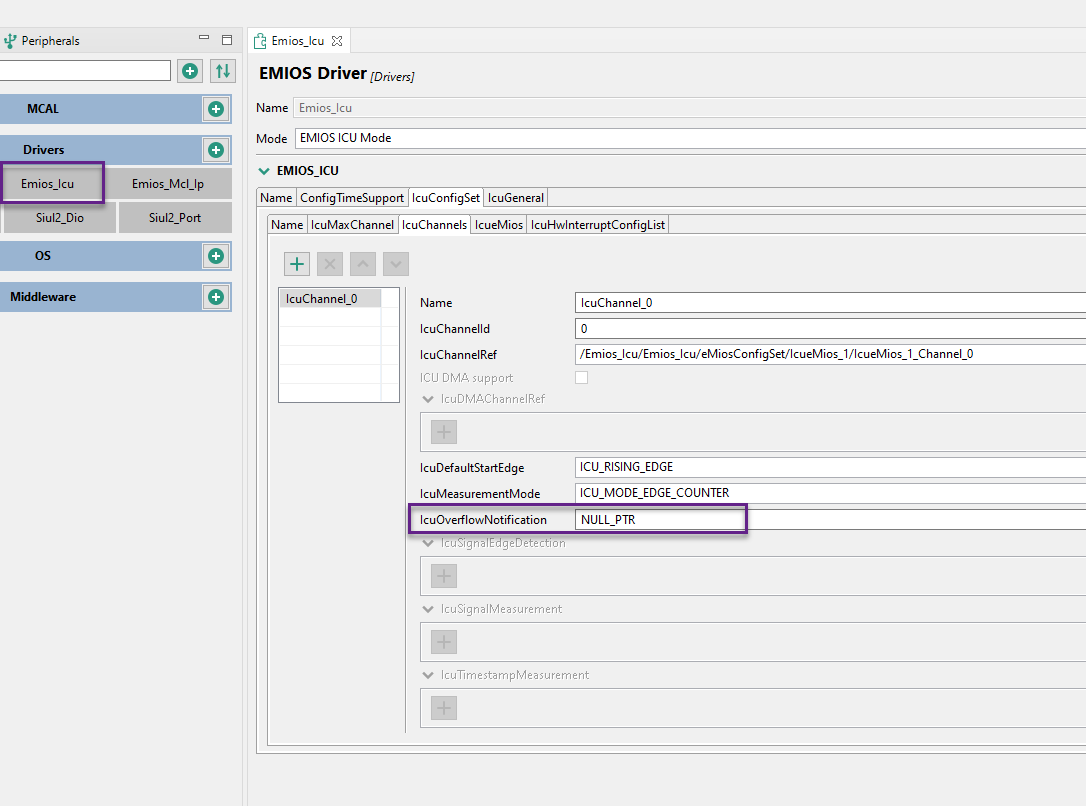Add a new MCAL component
Screen dimensions: 1086x806
(215, 109)
